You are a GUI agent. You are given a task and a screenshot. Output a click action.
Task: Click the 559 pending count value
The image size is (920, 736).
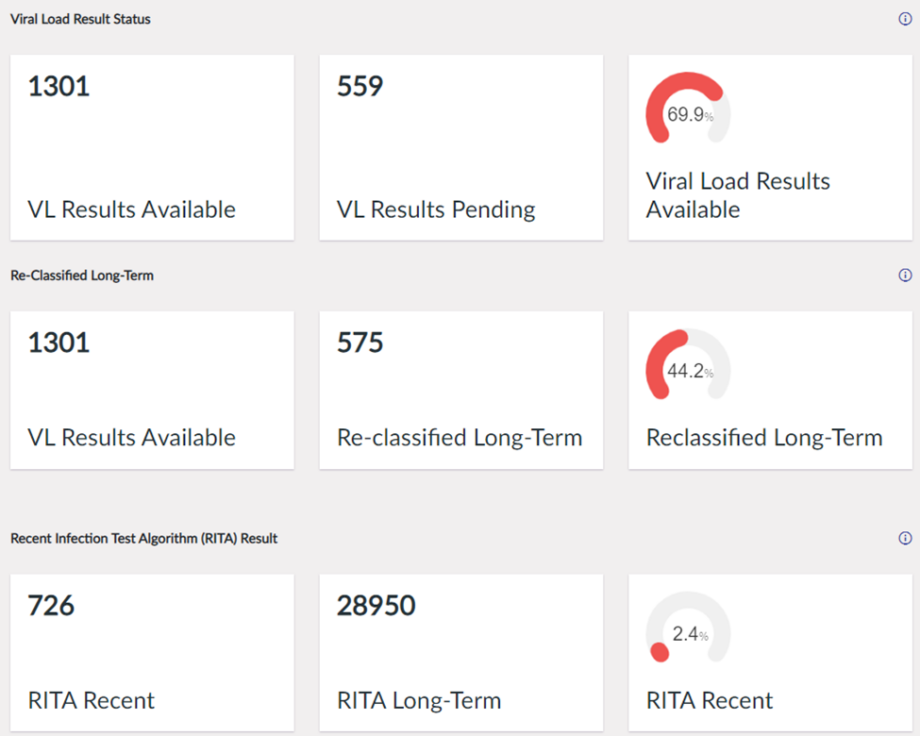360,87
